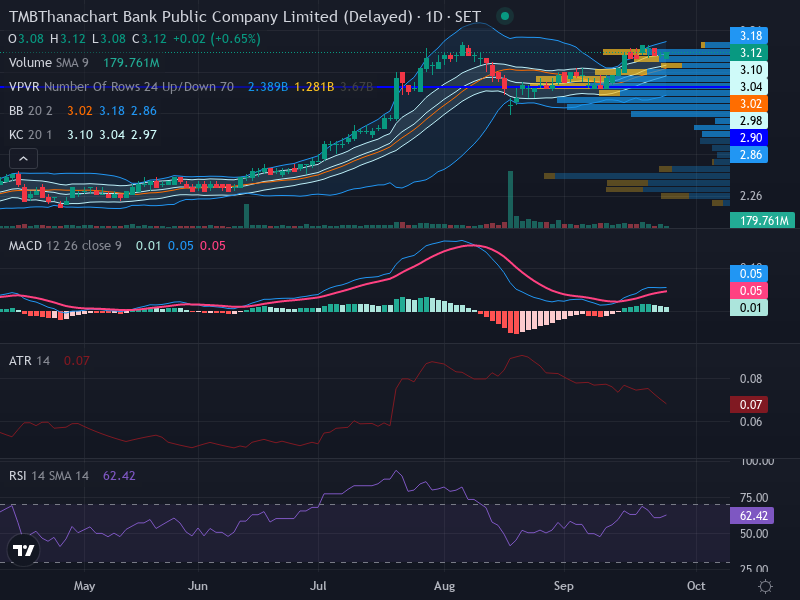Click the 2.98 price axis tag
The image size is (800, 600).
pos(749,120)
